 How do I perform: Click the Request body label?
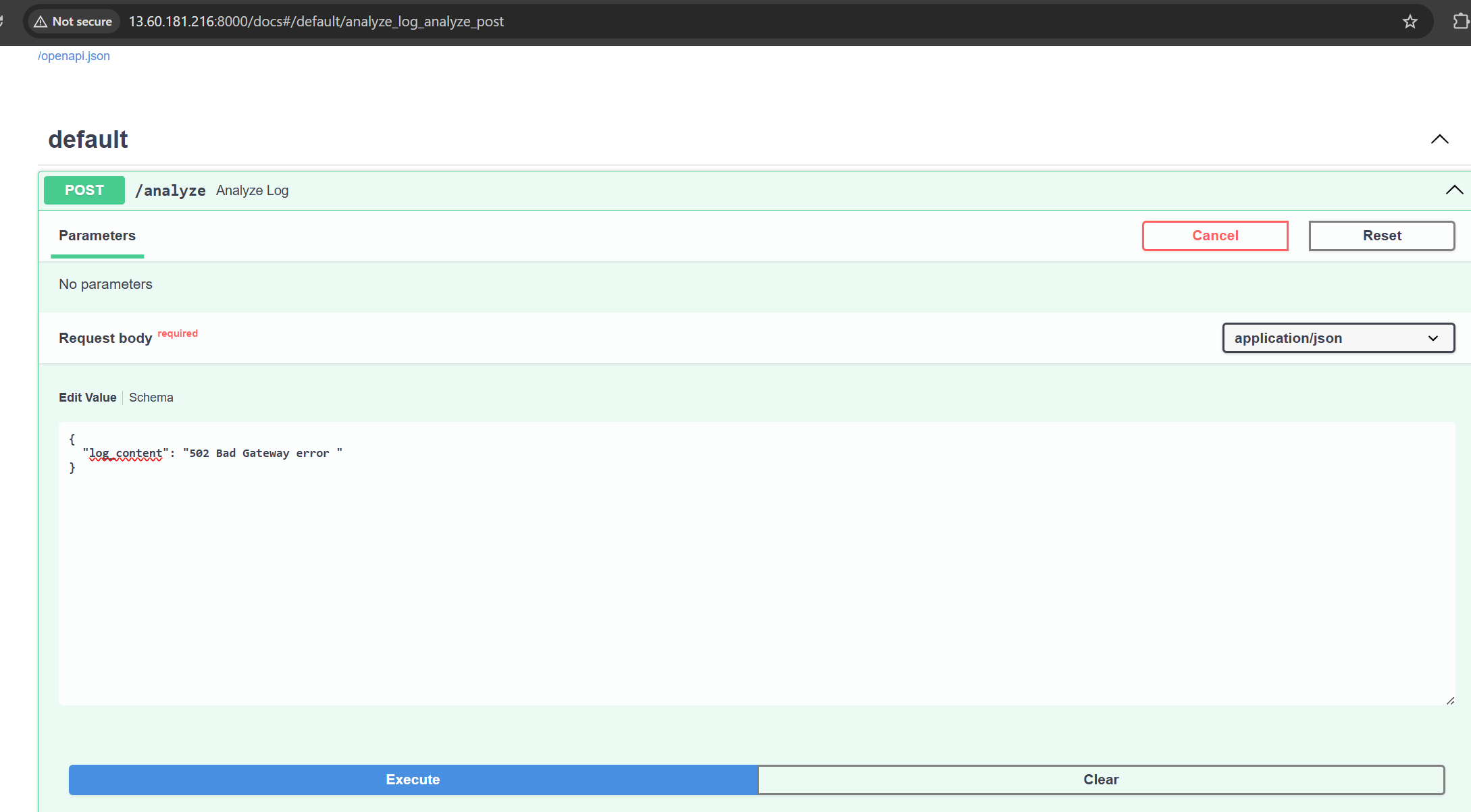pos(105,338)
